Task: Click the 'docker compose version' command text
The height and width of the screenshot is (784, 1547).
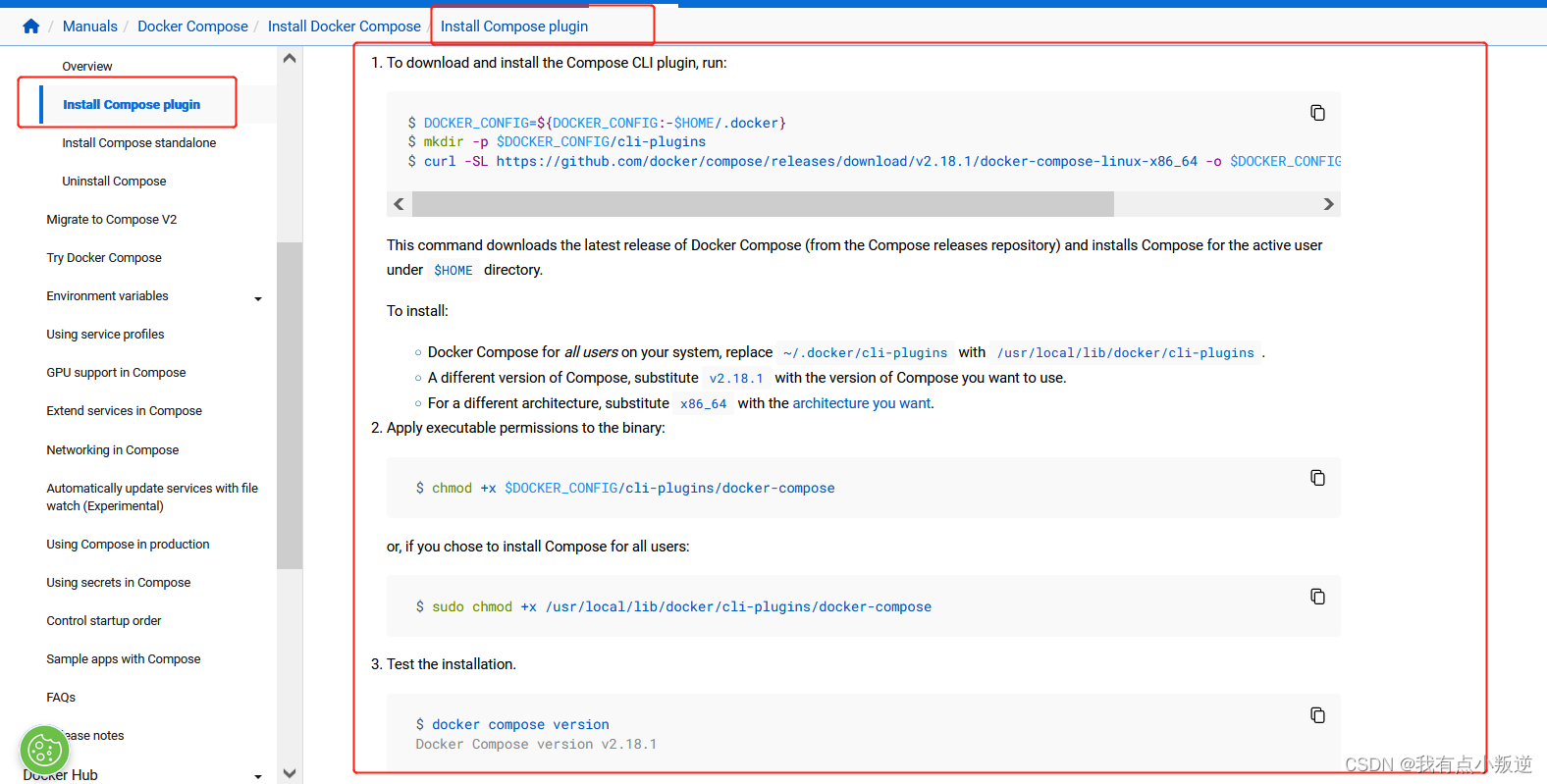Action: 520,725
